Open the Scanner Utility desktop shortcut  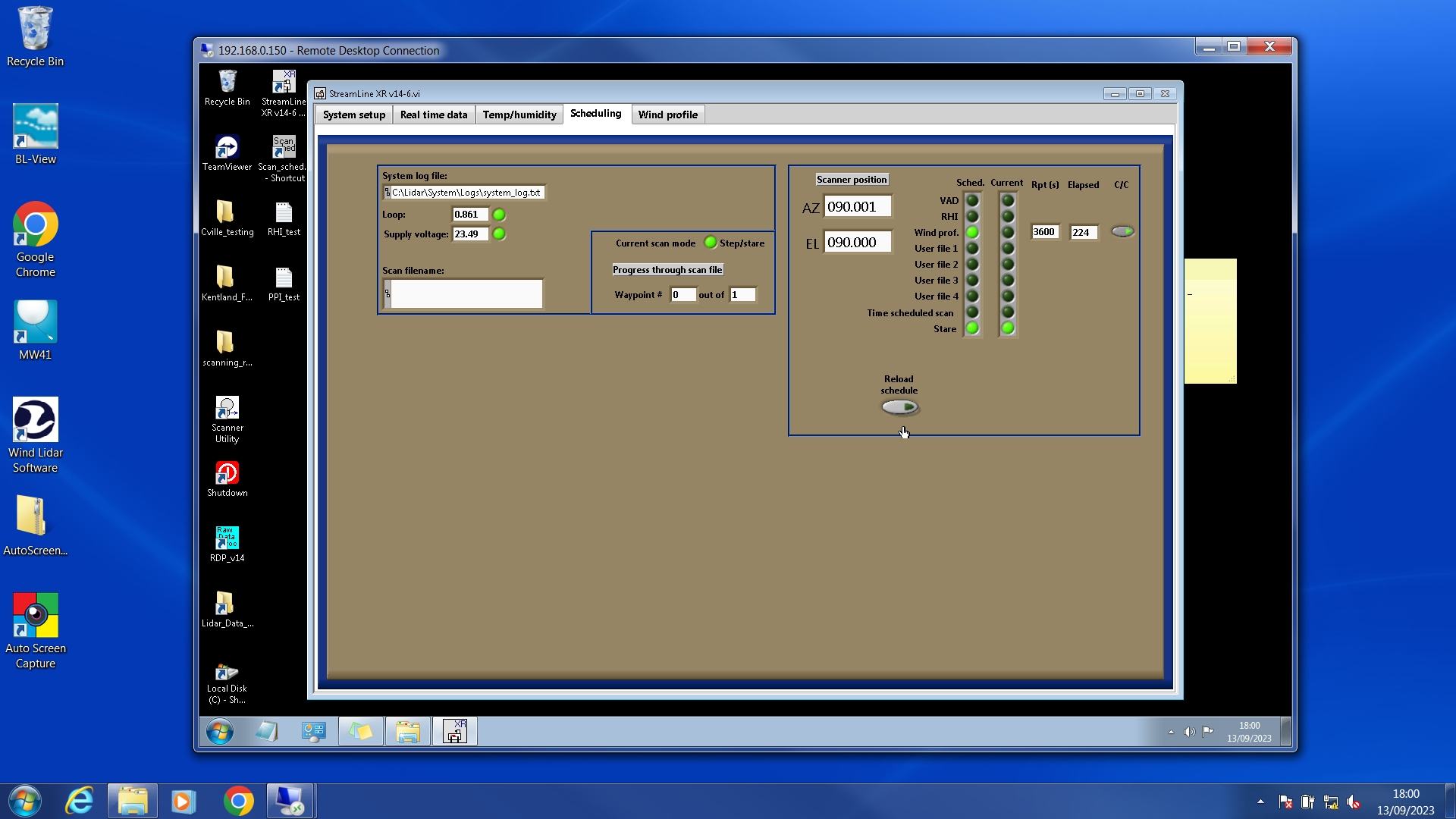pos(227,409)
